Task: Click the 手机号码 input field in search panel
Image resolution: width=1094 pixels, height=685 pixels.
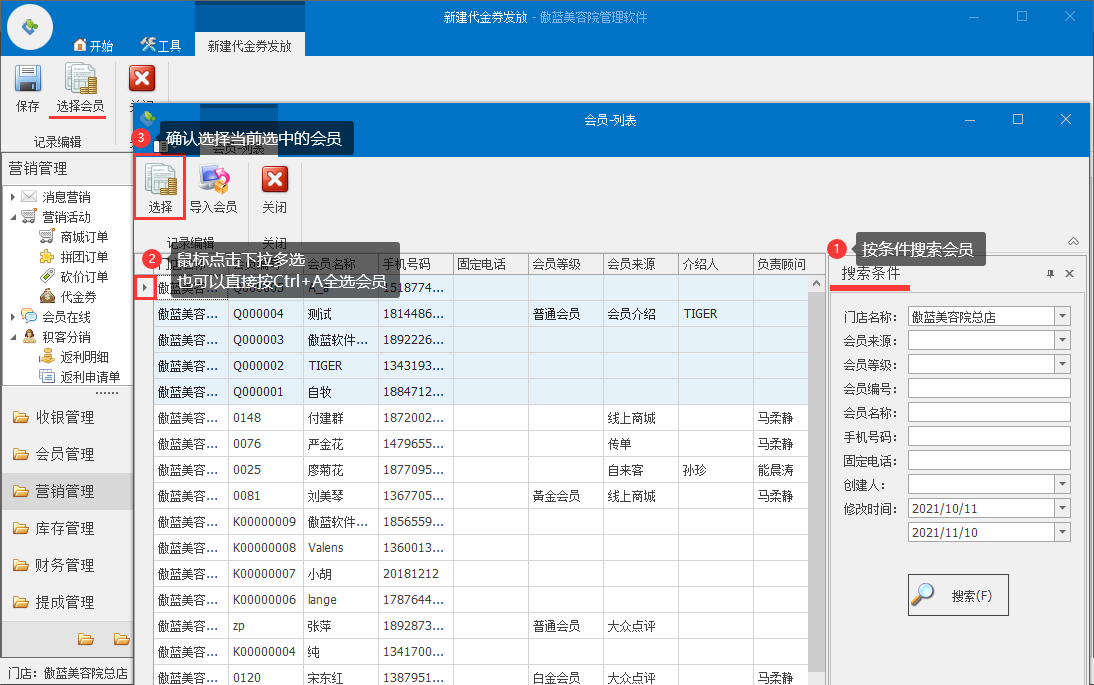Action: 989,437
